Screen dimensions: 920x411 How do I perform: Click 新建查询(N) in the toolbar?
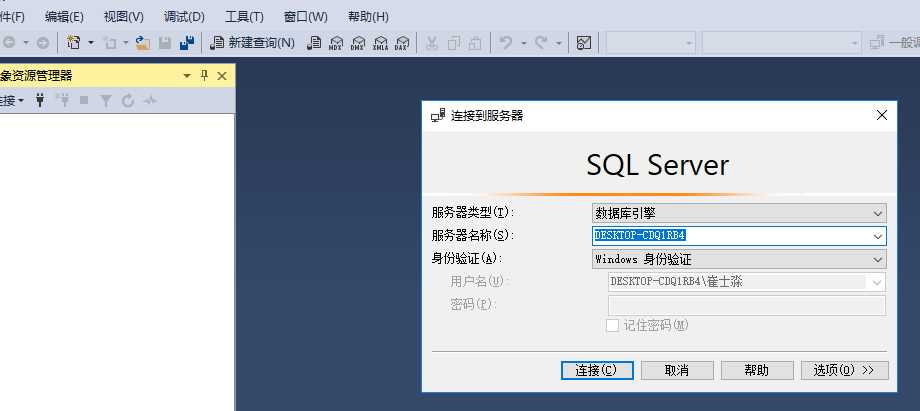252,43
